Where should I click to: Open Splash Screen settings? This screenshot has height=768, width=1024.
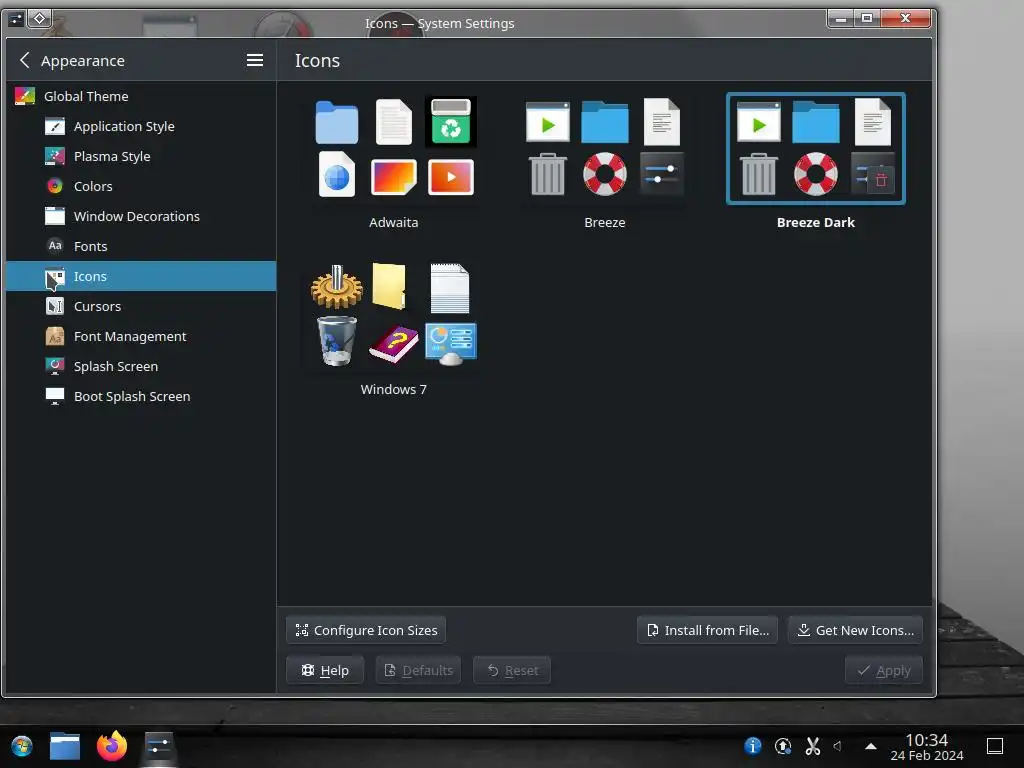(x=141, y=366)
